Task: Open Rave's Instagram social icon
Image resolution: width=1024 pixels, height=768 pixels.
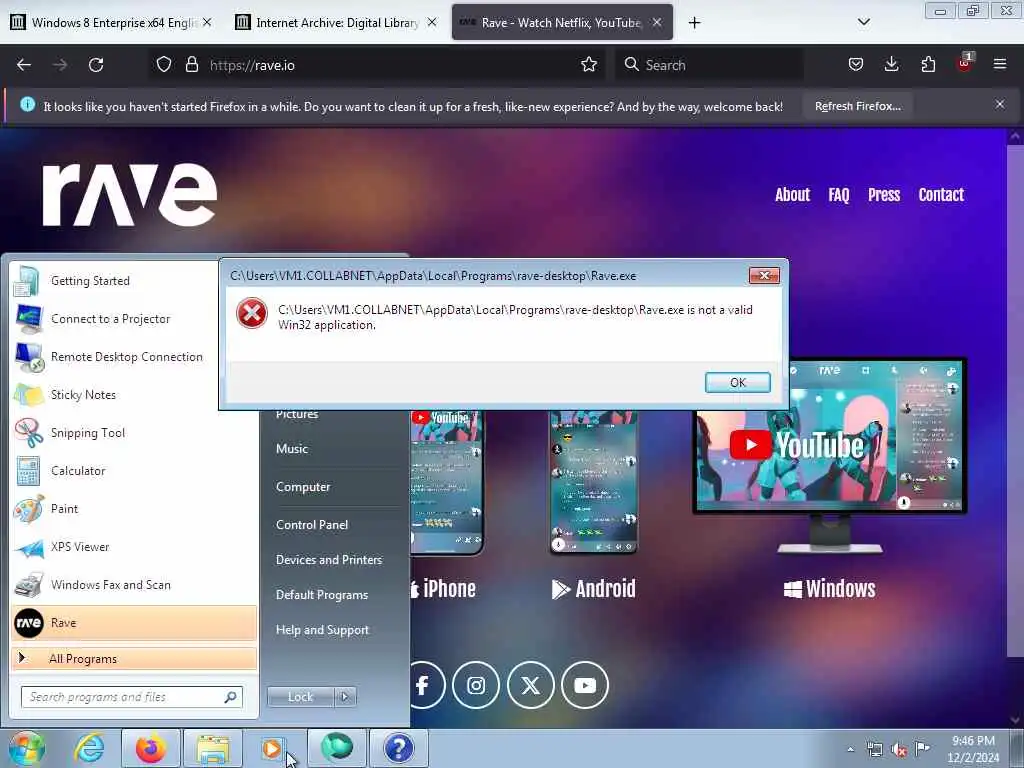Action: [475, 685]
